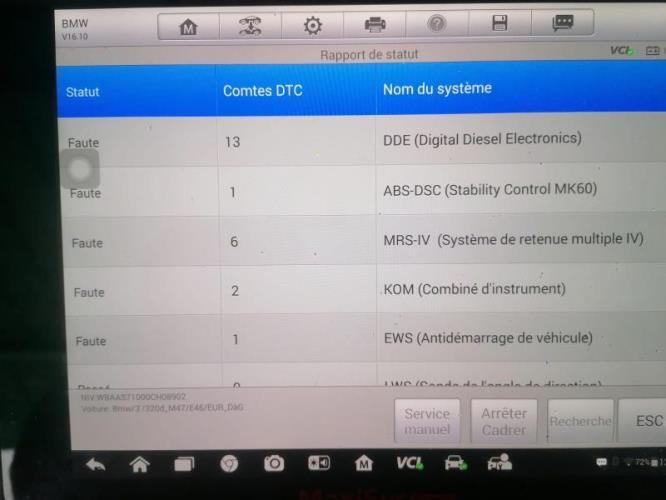
Task: Select Faute status in DDE row
Action: click(x=83, y=143)
